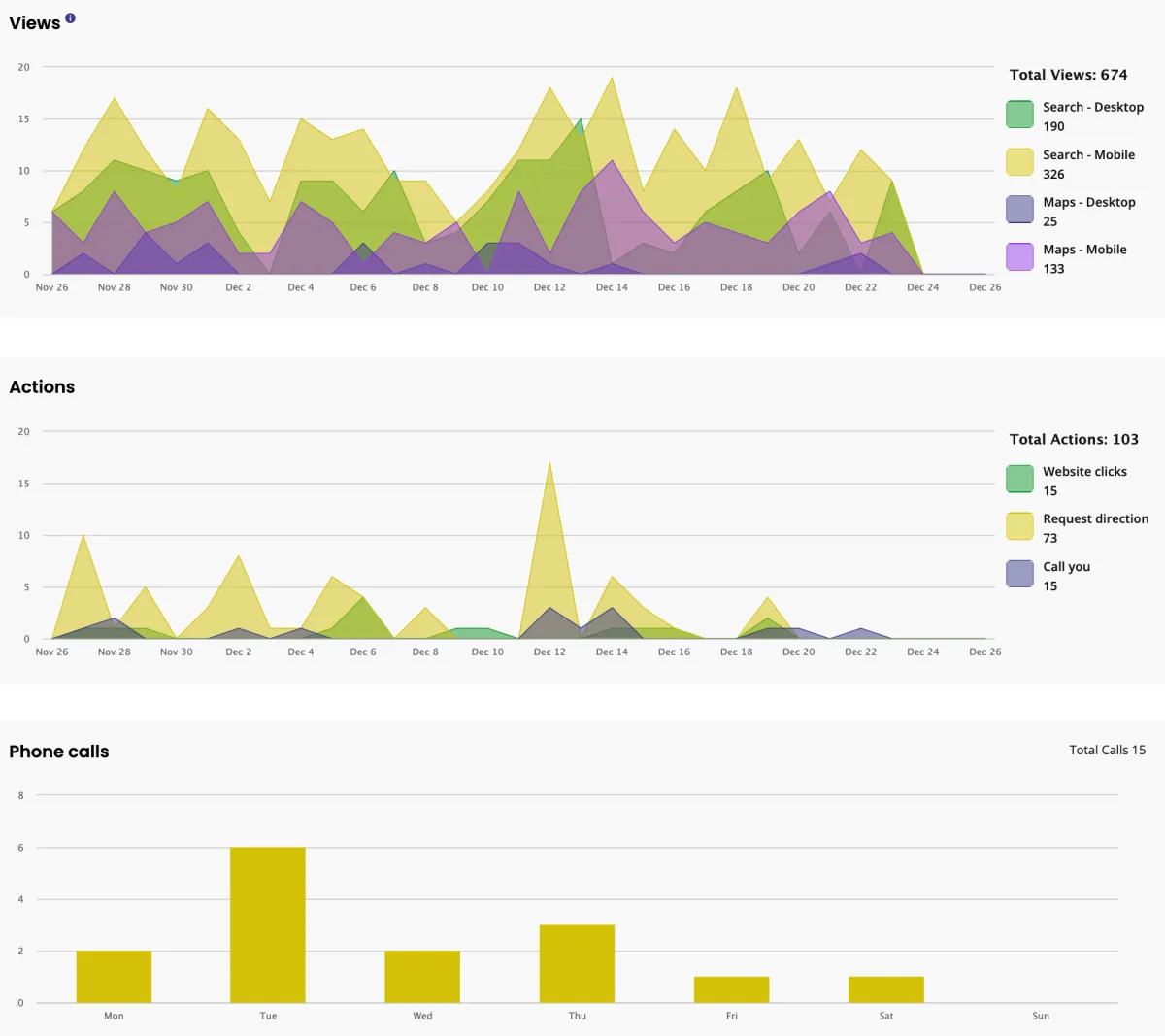This screenshot has width=1165, height=1036.
Task: Click the Total Calls 15 label
Action: [1107, 750]
